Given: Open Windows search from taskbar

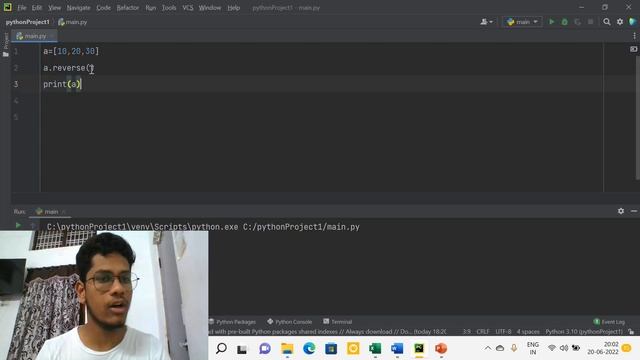Looking at the screenshot, I should tap(221, 348).
